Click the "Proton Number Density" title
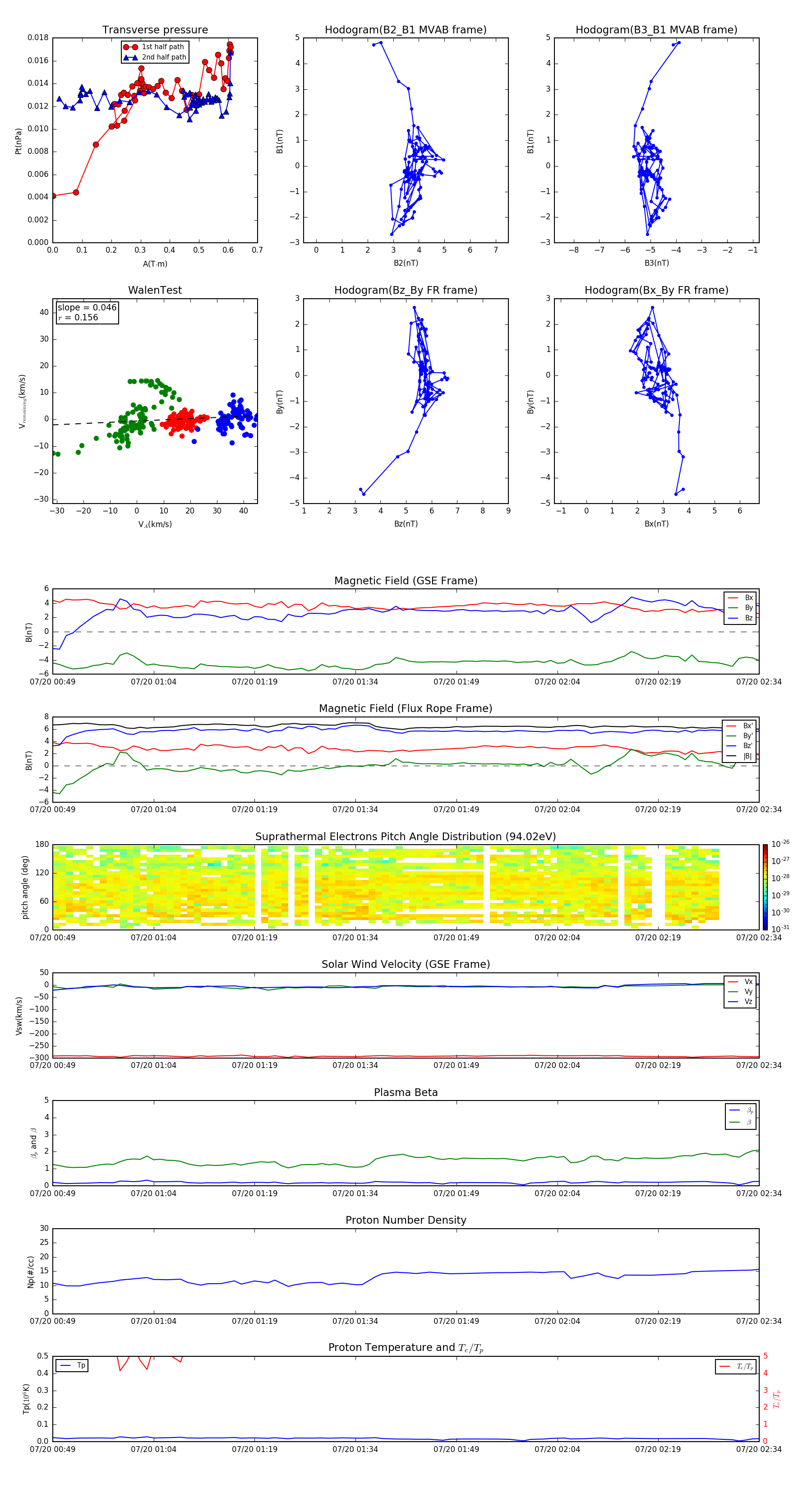Screen dimensions: 812x1489 (x=406, y=1220)
